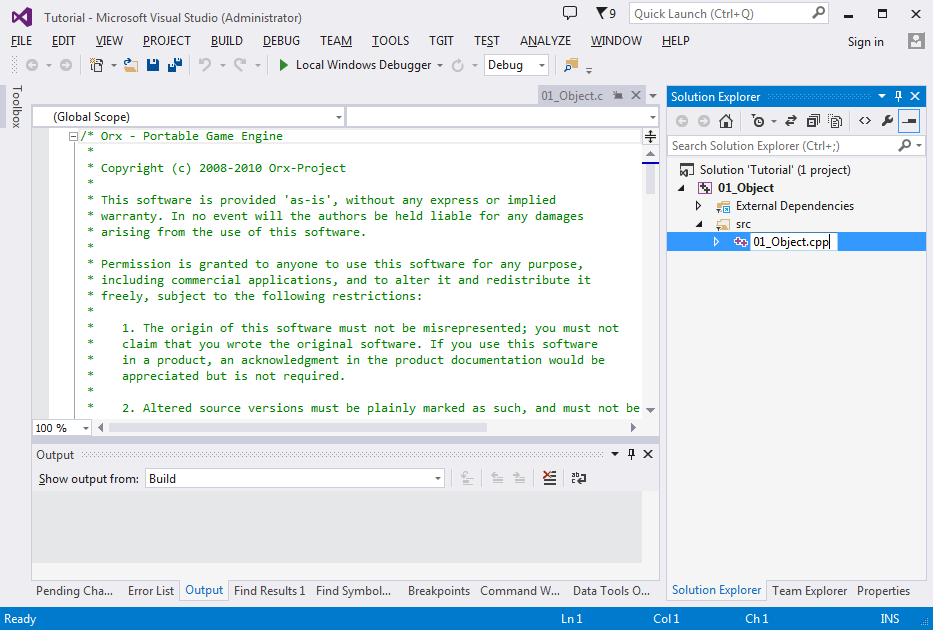This screenshot has width=933, height=630.
Task: Click Collapse All in Solution Explorer toolbar
Action: 812,121
